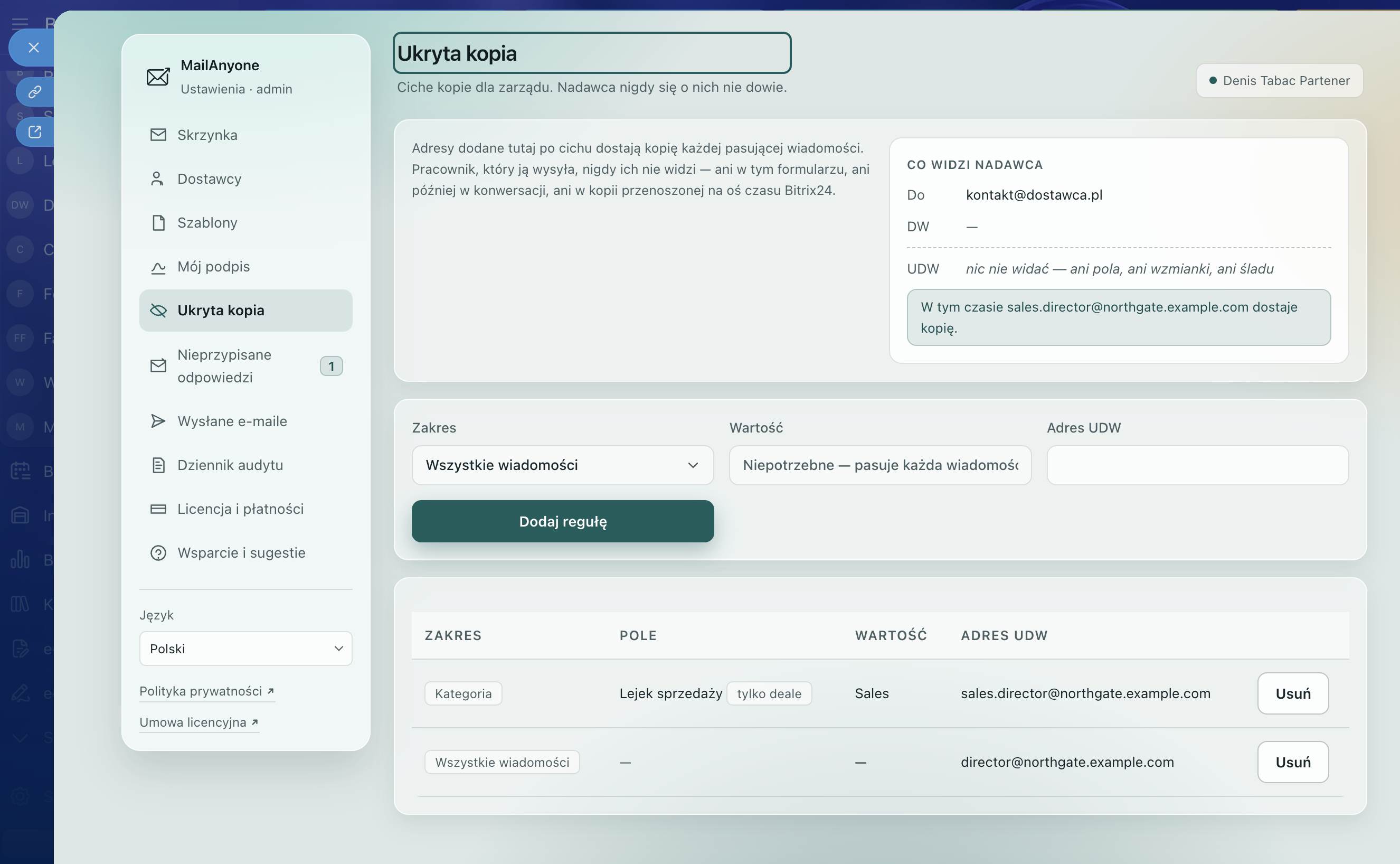Click the ZAKRES column header
This screenshot has width=1400, height=864.
453,635
